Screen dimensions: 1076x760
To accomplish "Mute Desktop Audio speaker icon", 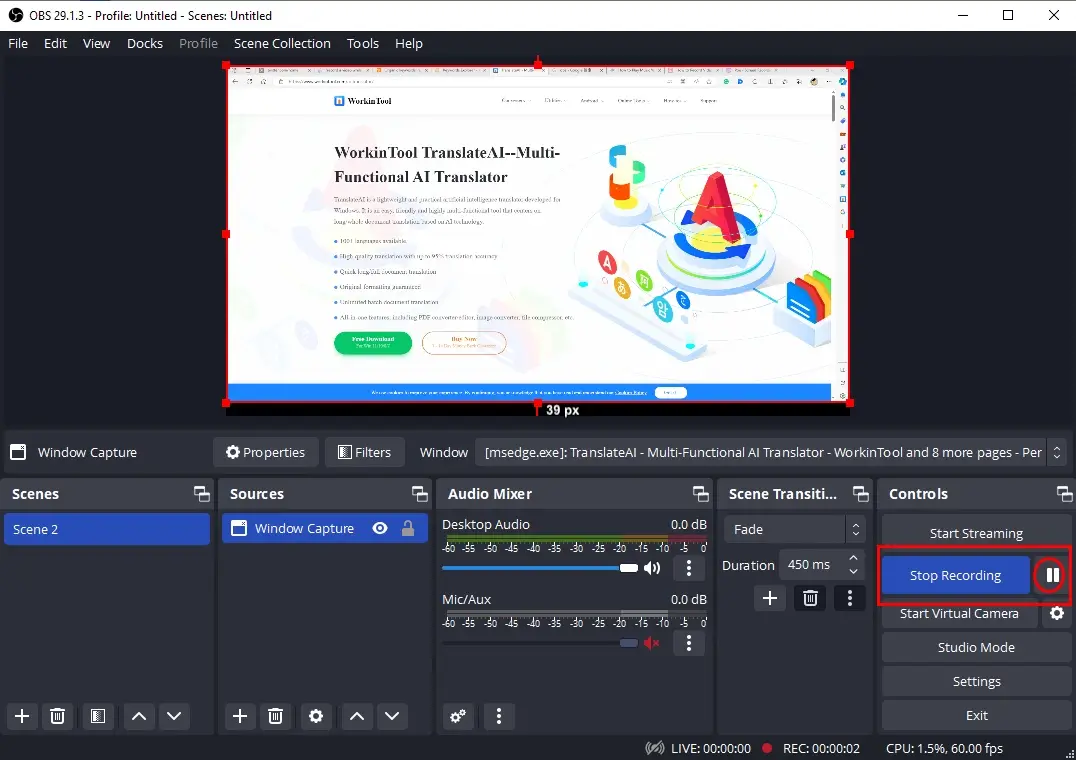I will point(652,568).
